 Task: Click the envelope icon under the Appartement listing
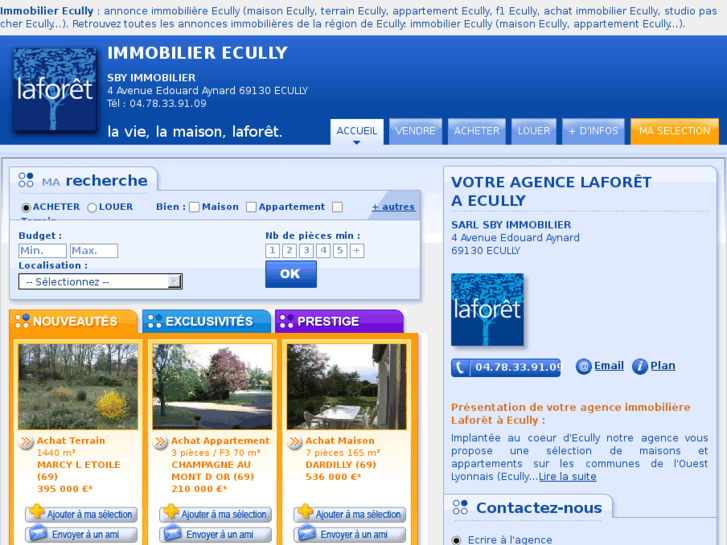coord(172,533)
